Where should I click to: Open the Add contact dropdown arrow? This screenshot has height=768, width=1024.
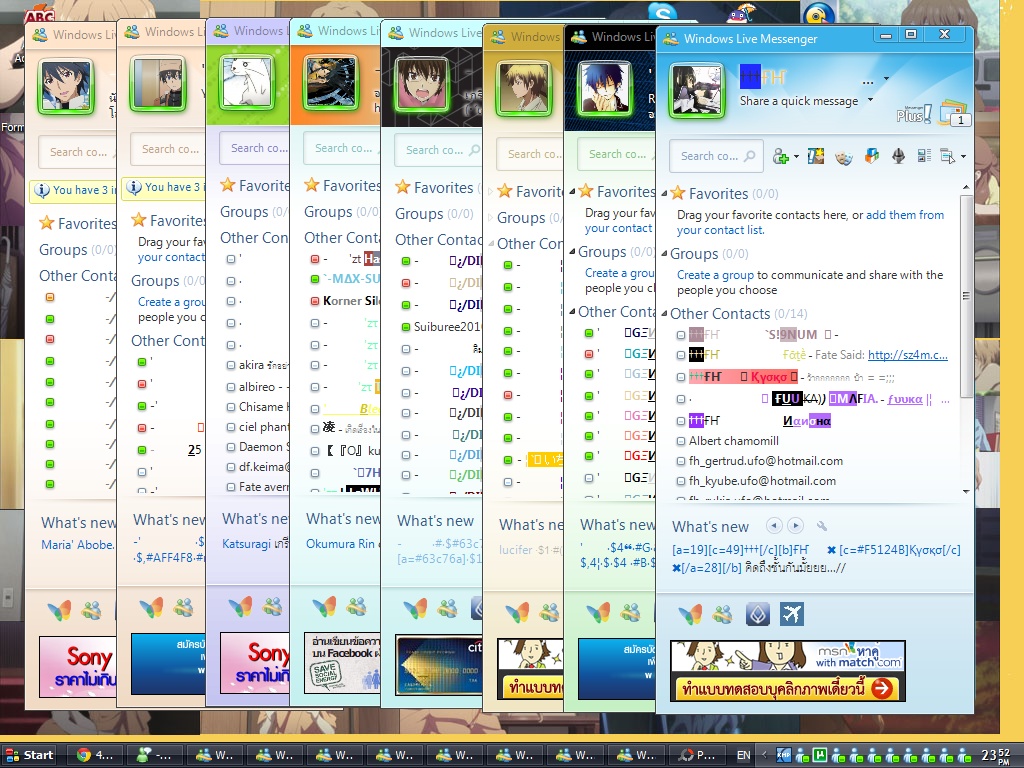[x=796, y=157]
